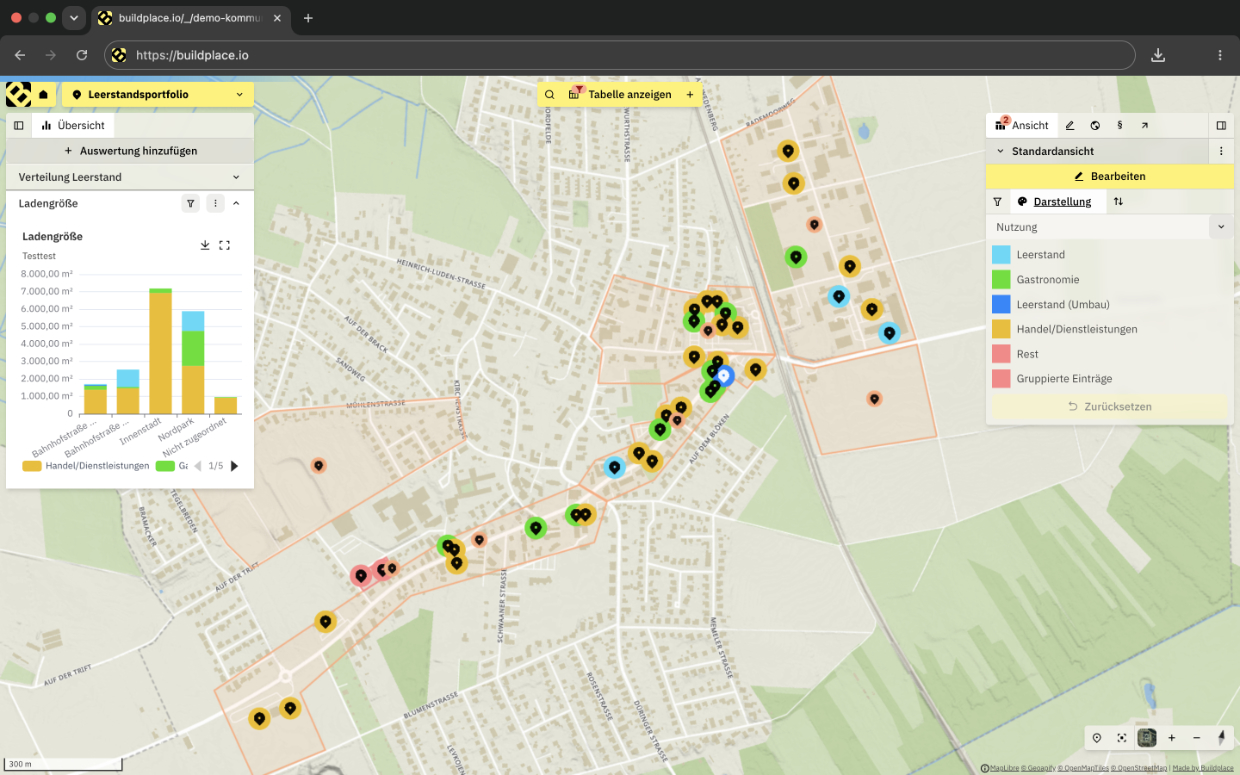Click the Zurücksetzen button
1240x775 pixels.
1109,407
